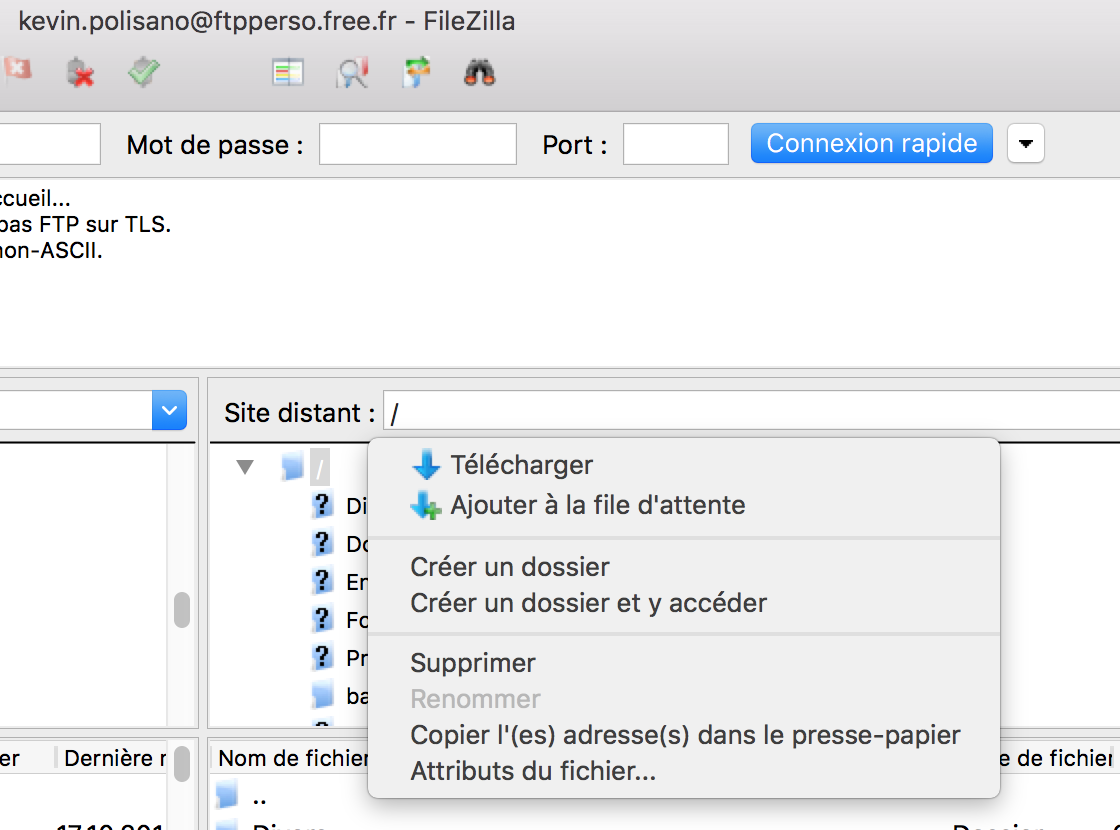
Task: Toggle synchronized browsing icon
Action: [416, 72]
